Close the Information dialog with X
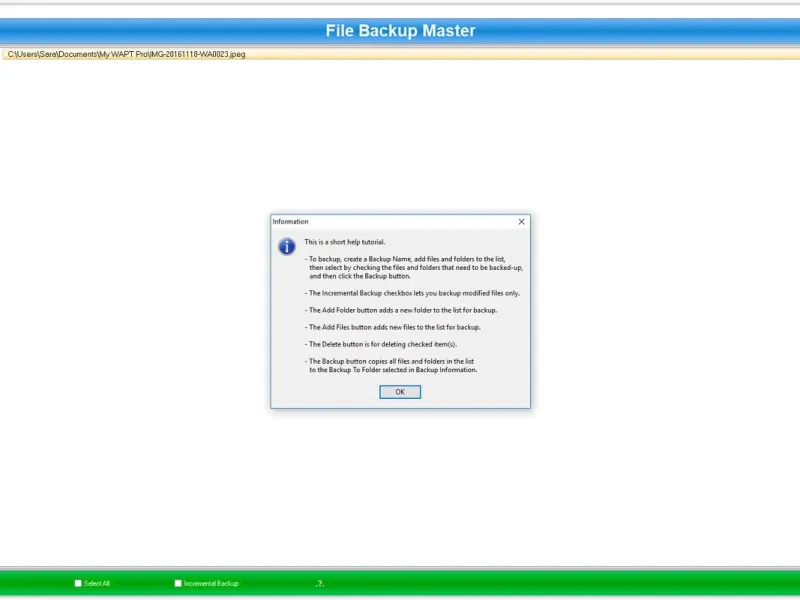The image size is (800, 600). [521, 221]
